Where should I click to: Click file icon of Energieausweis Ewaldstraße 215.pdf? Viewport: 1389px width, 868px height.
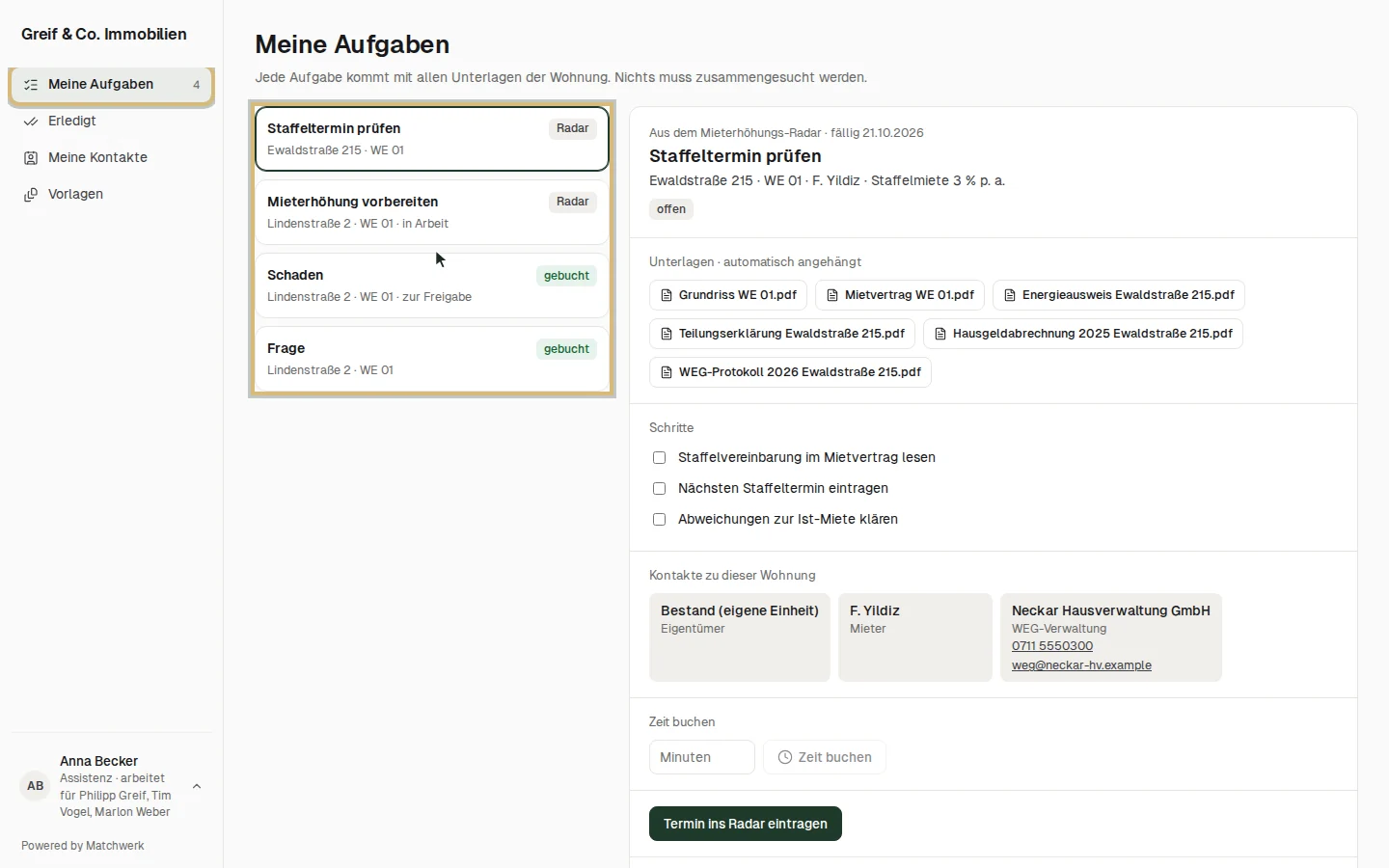1010,295
